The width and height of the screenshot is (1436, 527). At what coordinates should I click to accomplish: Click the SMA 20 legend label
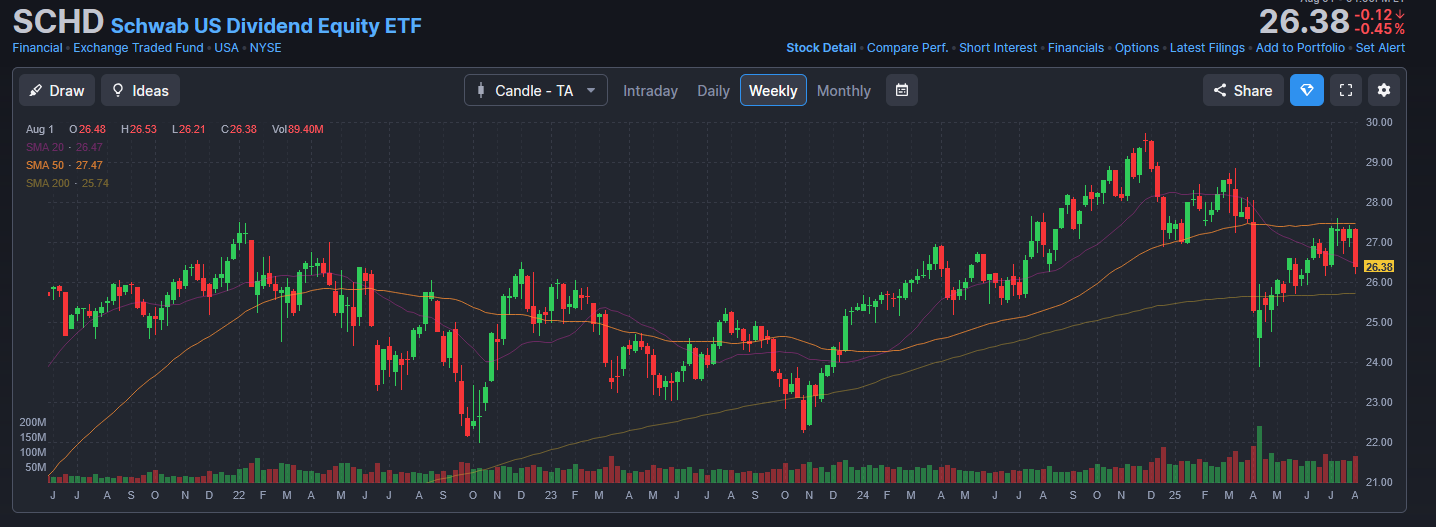click(x=46, y=147)
